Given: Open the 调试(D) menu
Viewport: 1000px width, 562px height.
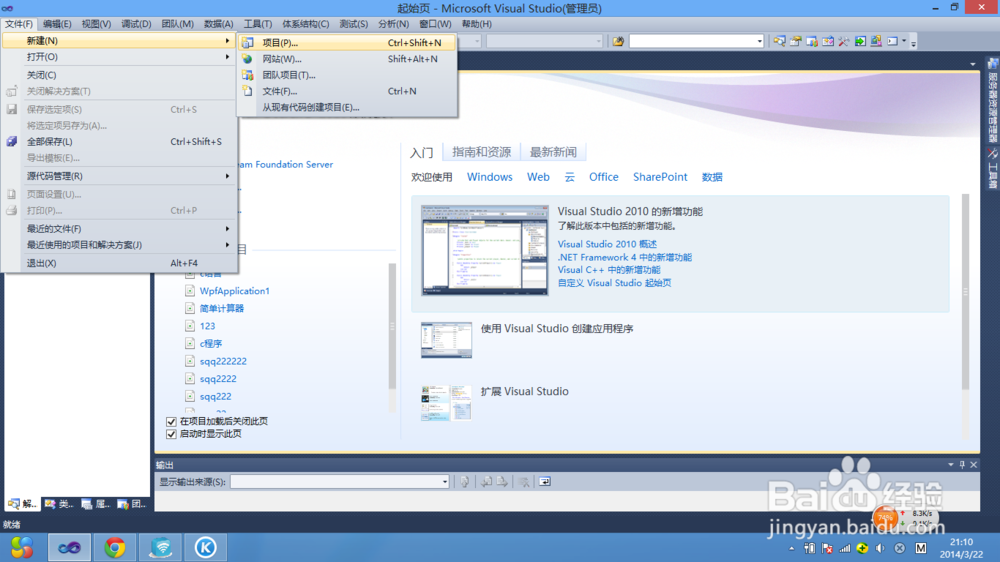Looking at the screenshot, I should tap(136, 24).
